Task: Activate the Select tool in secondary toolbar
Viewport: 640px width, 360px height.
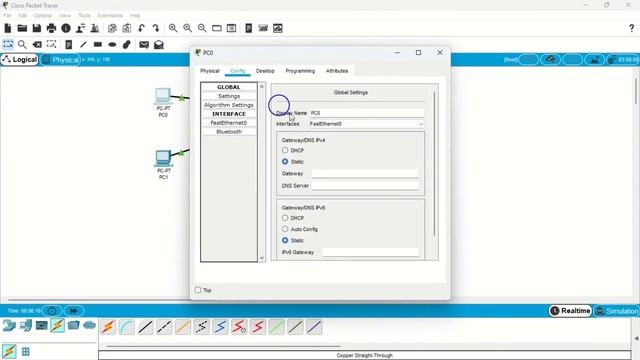Action: click(8, 44)
